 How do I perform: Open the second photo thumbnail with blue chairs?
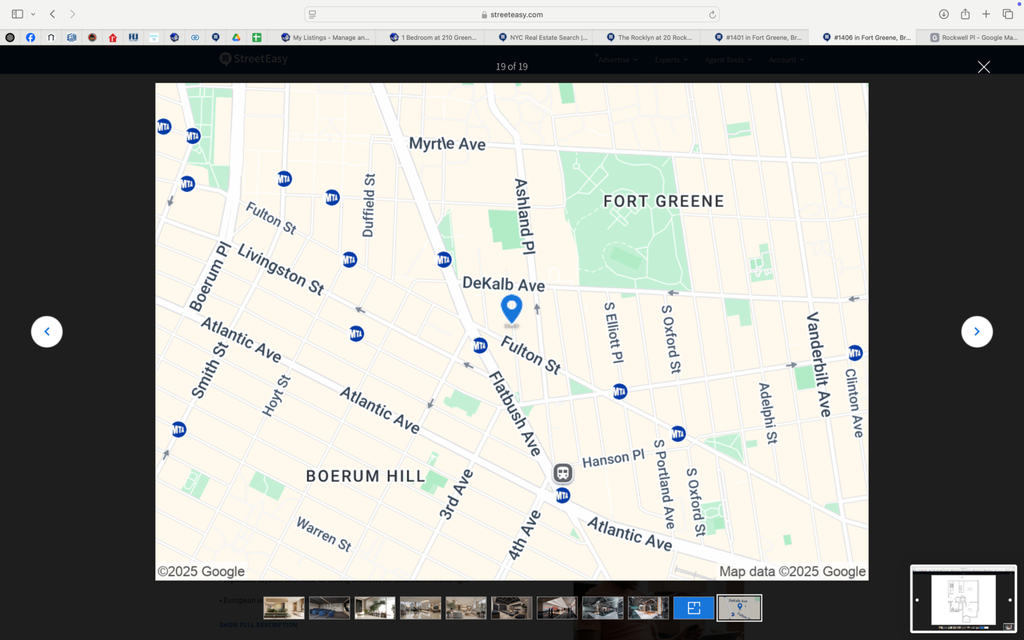(329, 607)
